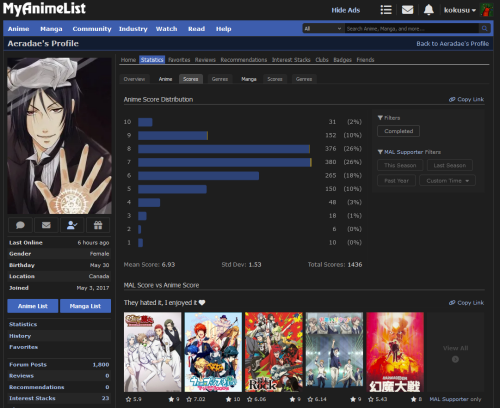
Task: Click the score 7 bar in distribution
Action: tap(225, 162)
